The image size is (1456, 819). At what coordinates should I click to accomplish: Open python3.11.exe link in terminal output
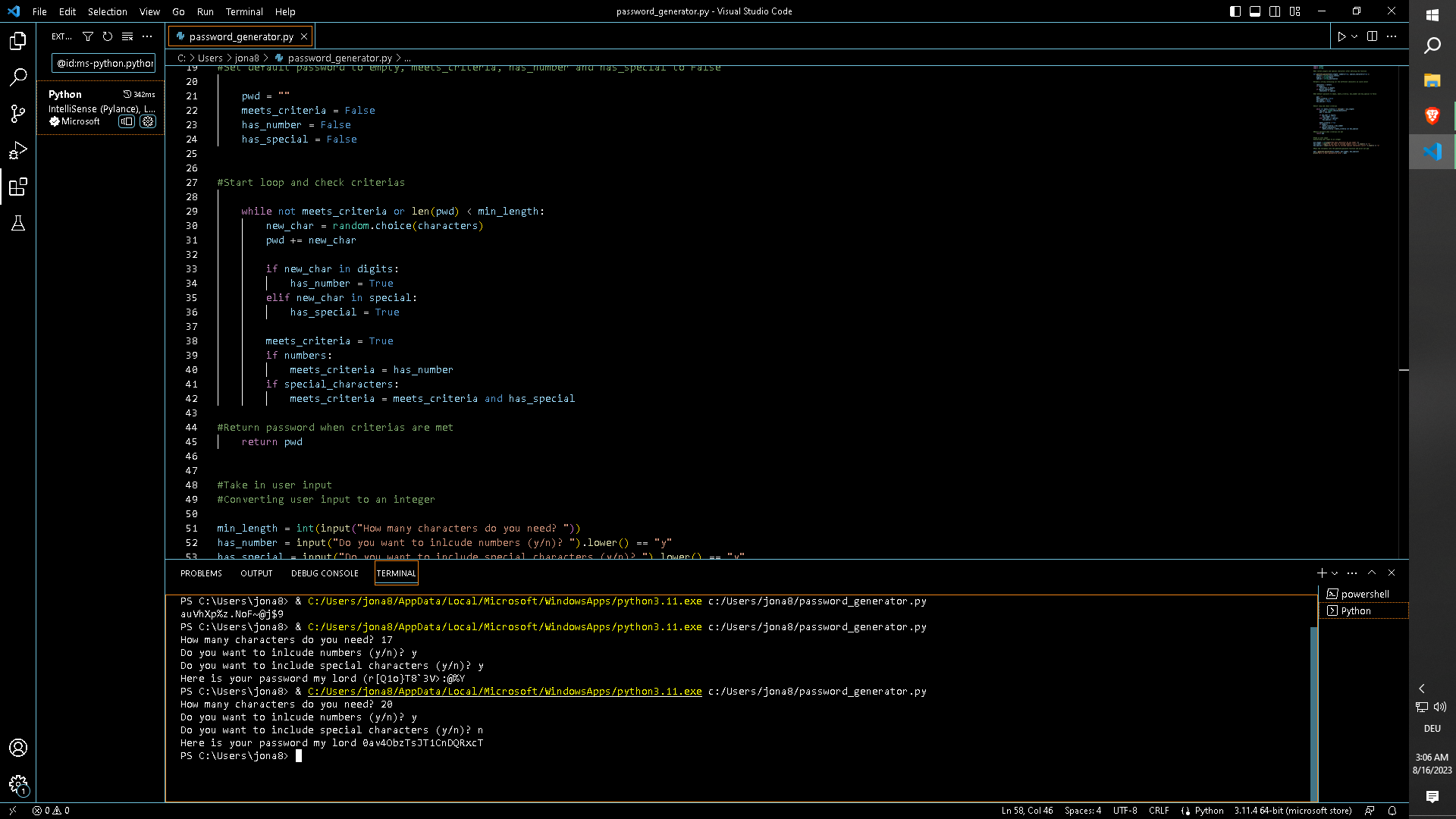pos(504,691)
